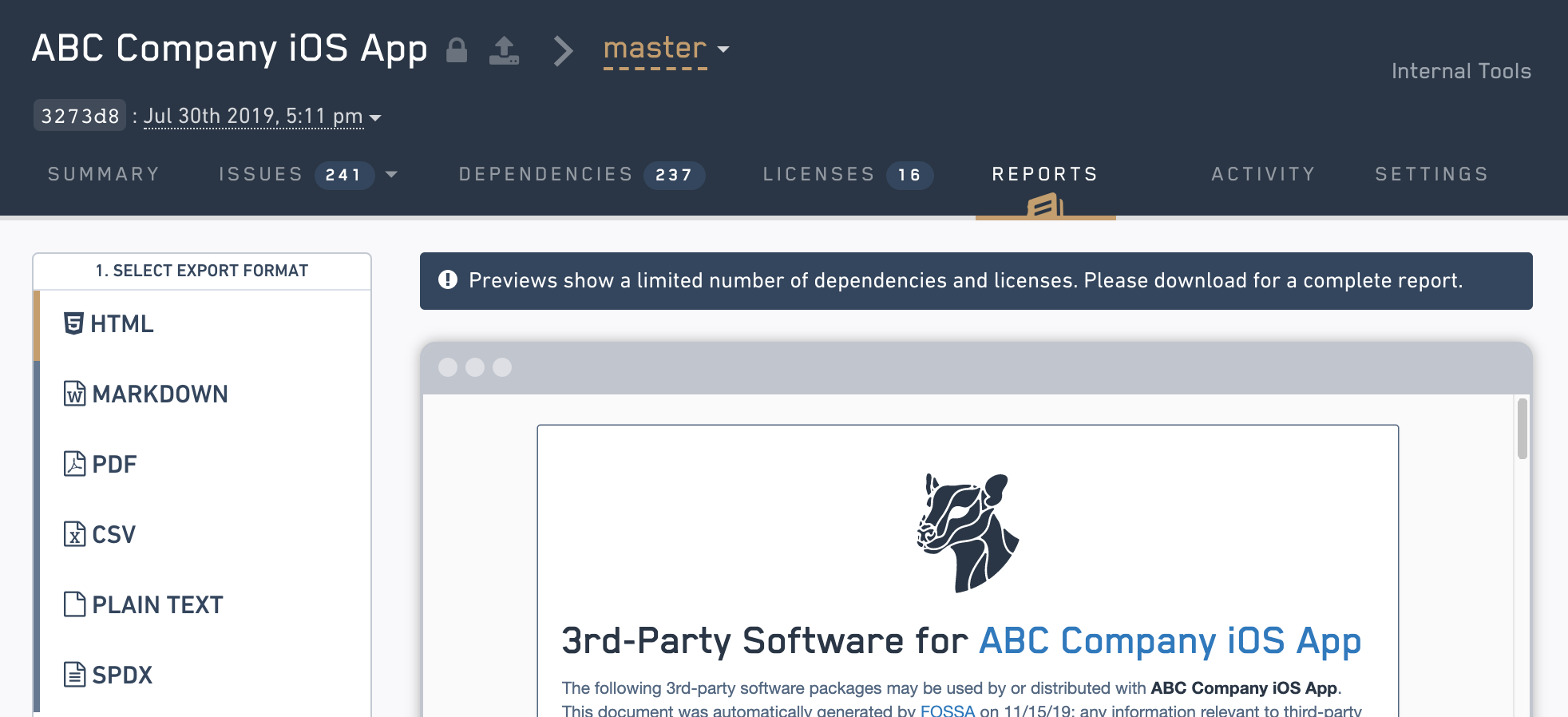Switch to the Summary tab
This screenshot has height=717, width=1568.
pyautogui.click(x=104, y=174)
